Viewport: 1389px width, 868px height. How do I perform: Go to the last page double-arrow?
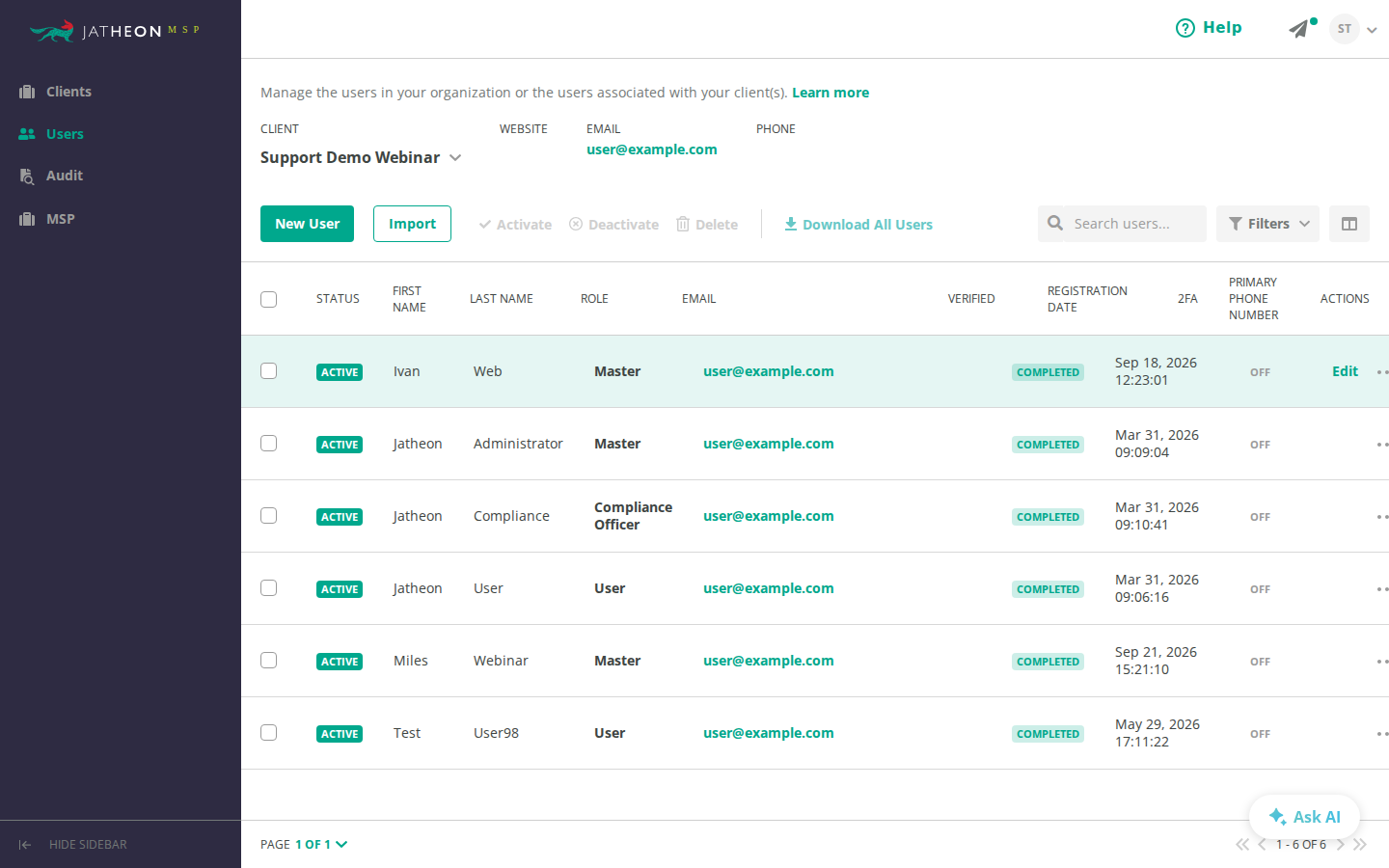[x=1360, y=845]
